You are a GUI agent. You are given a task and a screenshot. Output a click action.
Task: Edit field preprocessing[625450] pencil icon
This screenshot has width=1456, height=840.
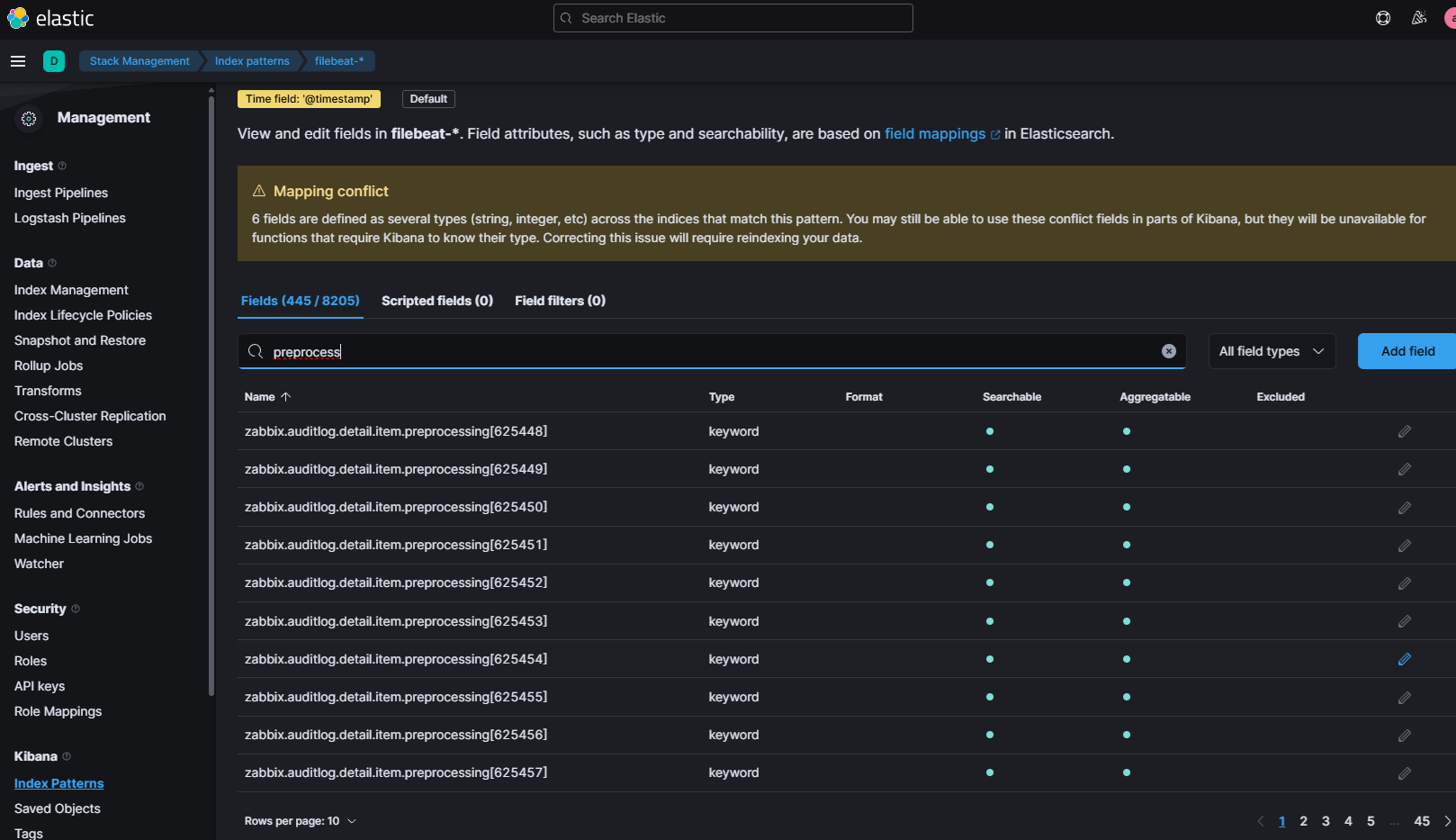1405,508
